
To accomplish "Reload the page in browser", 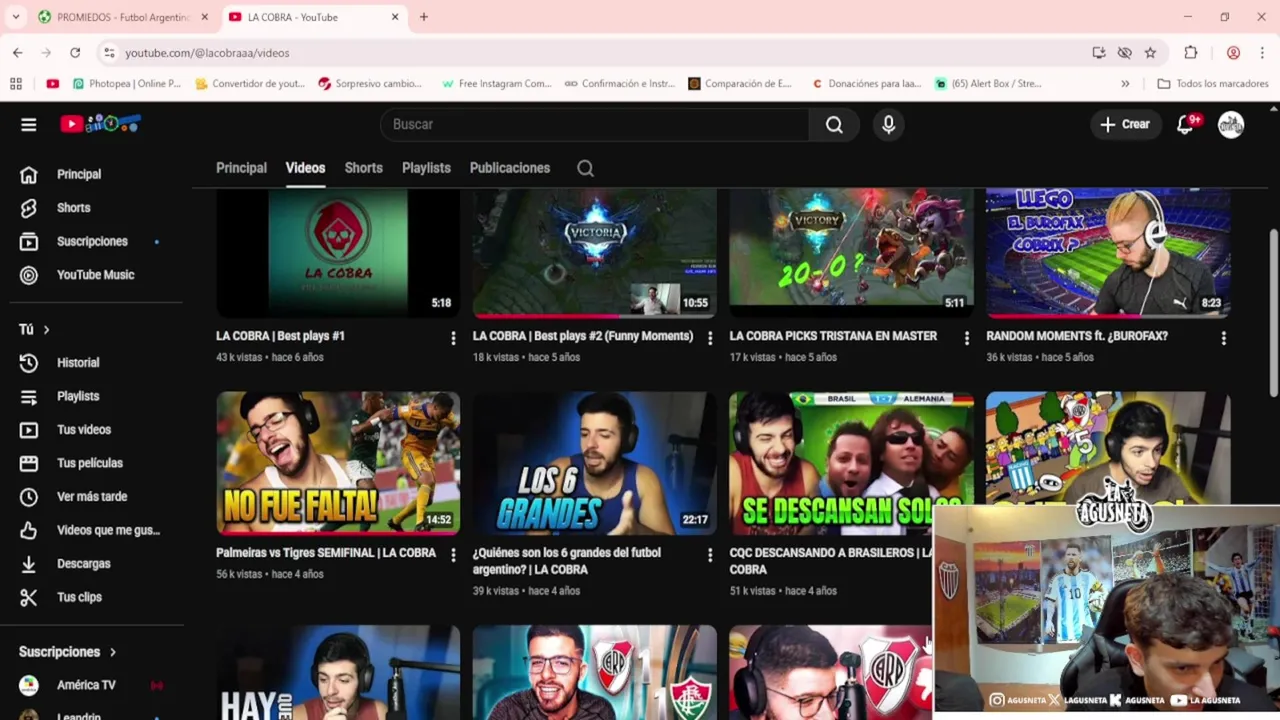I will 75,53.
